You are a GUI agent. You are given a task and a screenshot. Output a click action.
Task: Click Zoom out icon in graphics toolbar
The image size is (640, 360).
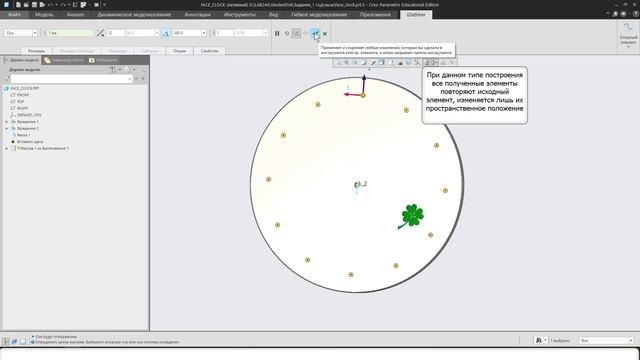[356, 62]
